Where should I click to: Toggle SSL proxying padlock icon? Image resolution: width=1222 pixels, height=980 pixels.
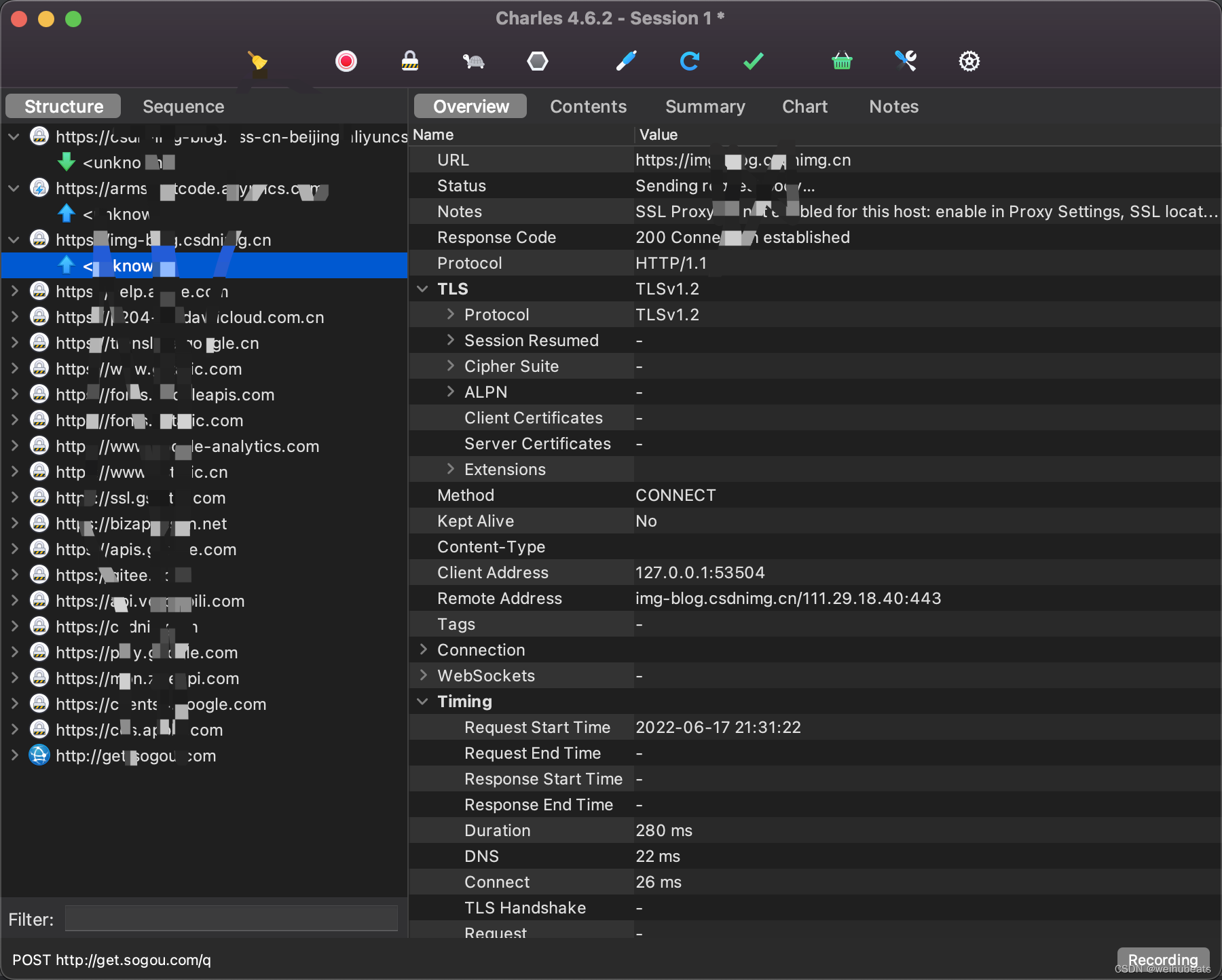[409, 61]
